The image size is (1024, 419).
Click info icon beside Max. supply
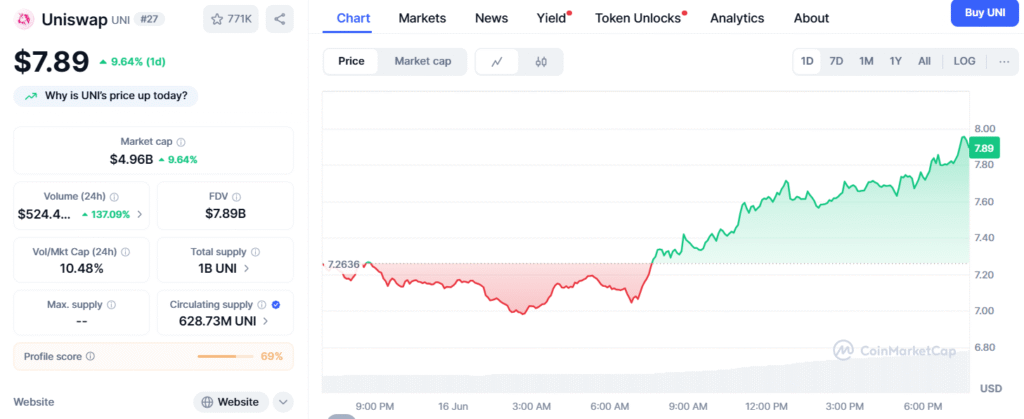coord(111,305)
